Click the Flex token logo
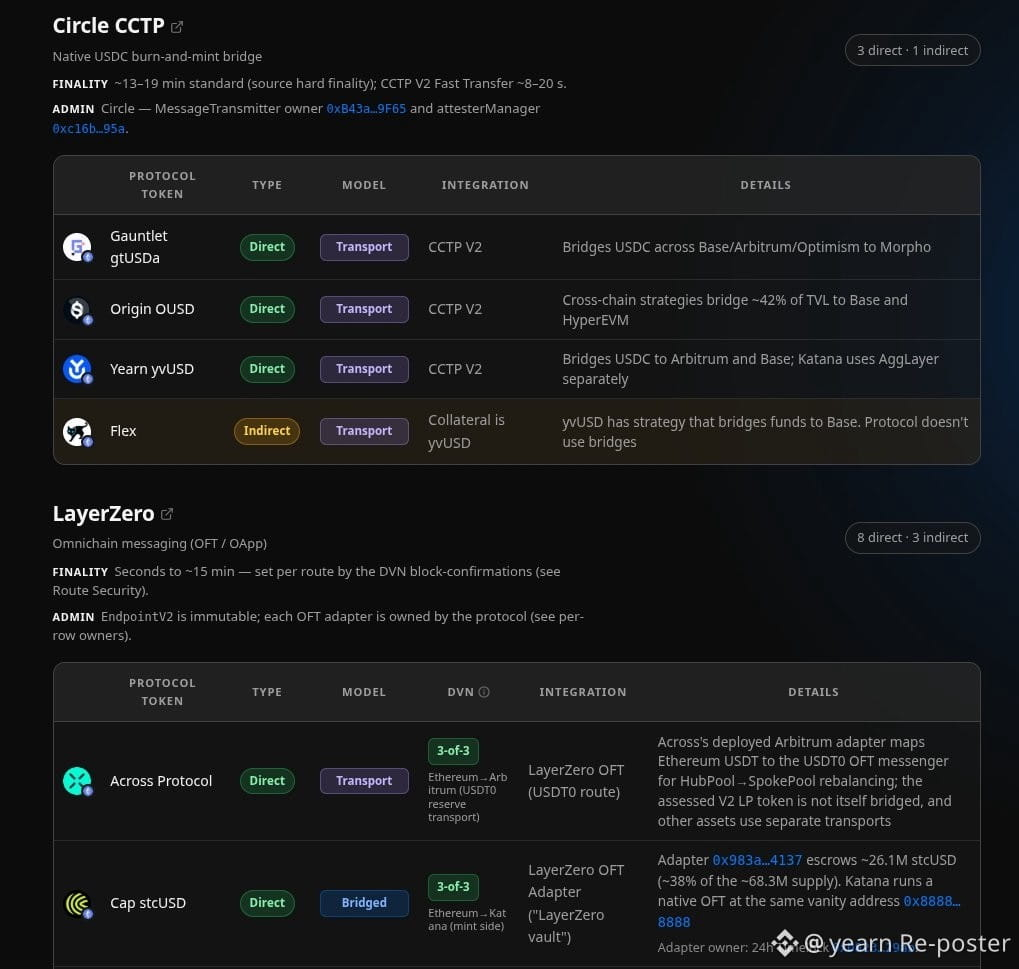Viewport: 1019px width, 969px height. pyautogui.click(x=77, y=432)
